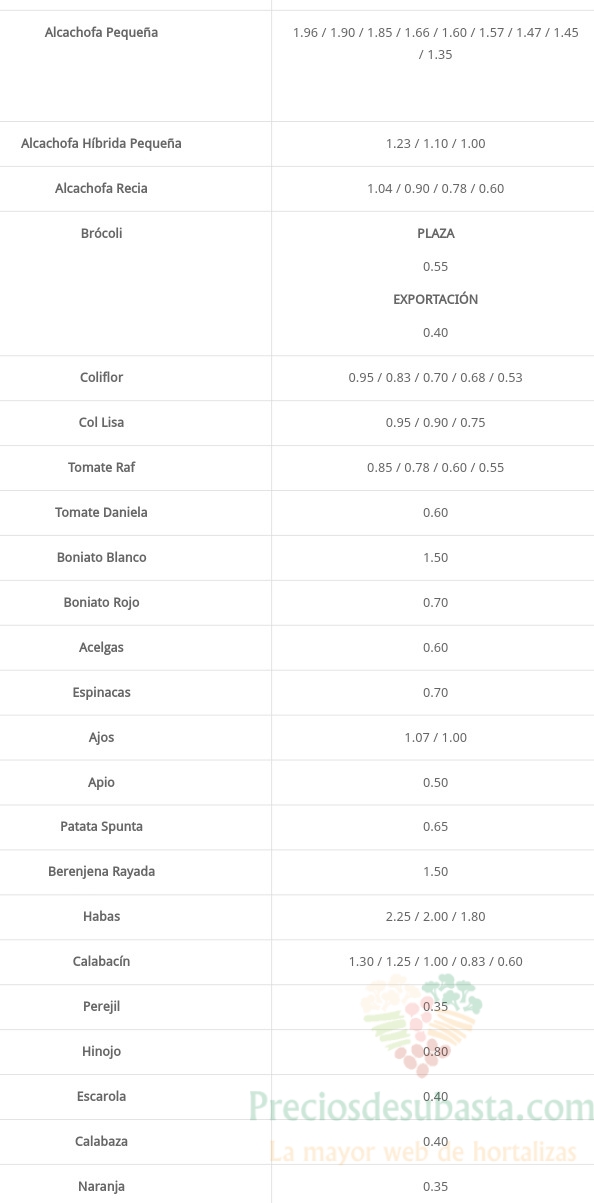Click the EXPORTACIÓN heading under Brócoli

[436, 299]
